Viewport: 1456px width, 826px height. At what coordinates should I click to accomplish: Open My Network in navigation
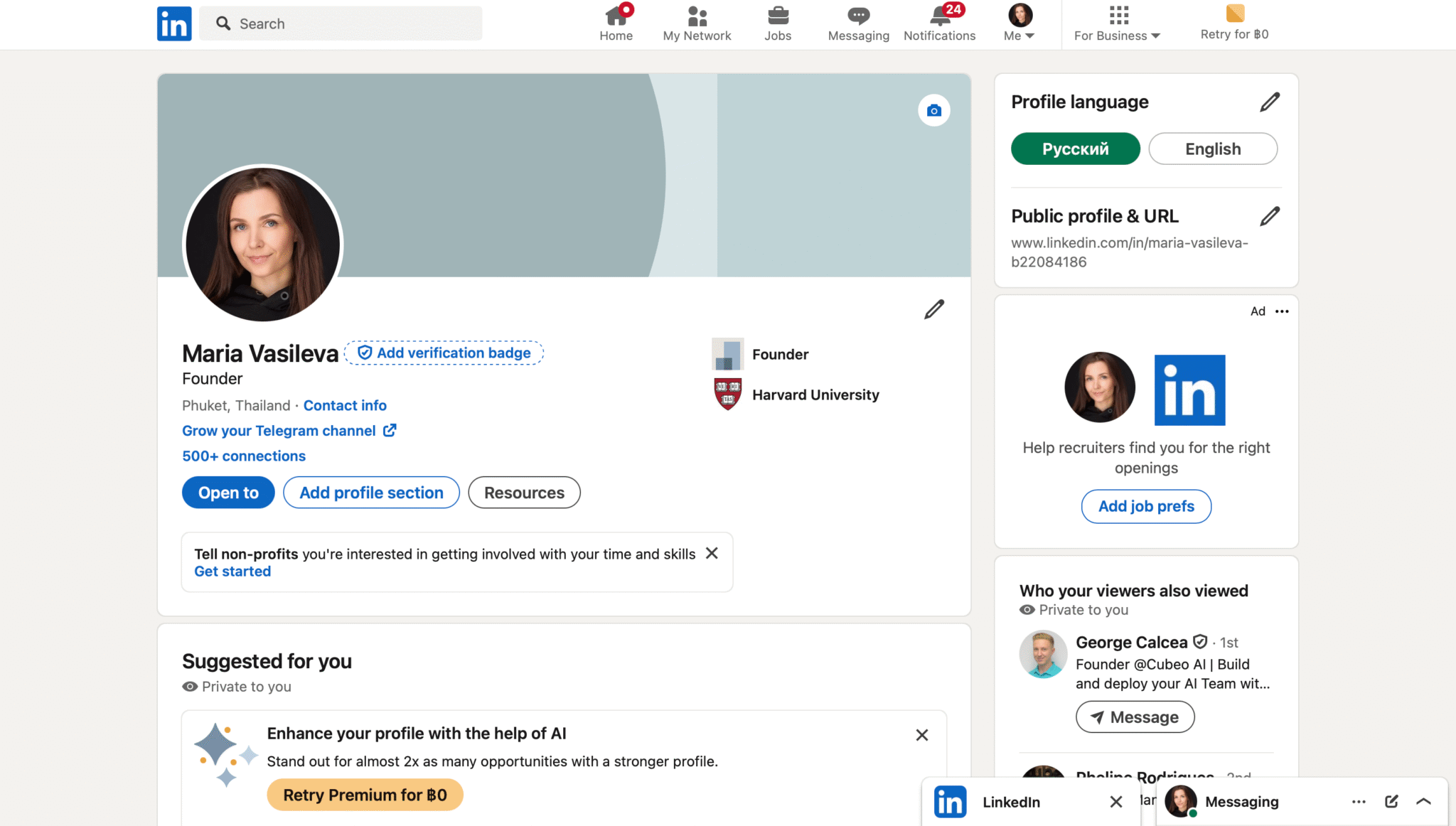[697, 23]
